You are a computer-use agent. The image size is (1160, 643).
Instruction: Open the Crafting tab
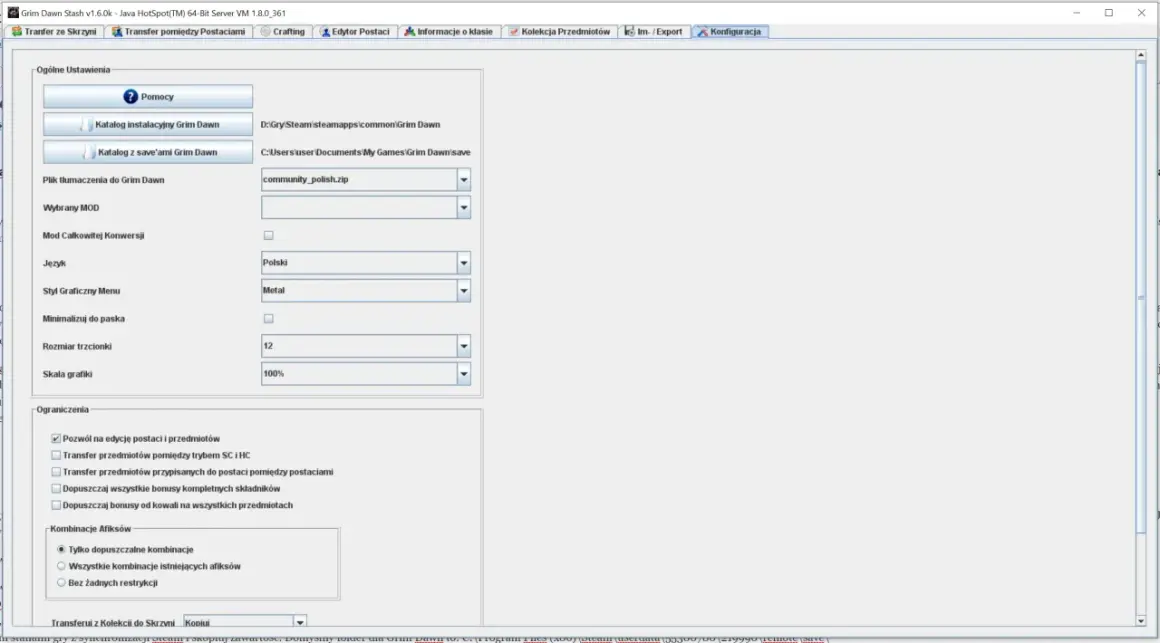click(283, 32)
